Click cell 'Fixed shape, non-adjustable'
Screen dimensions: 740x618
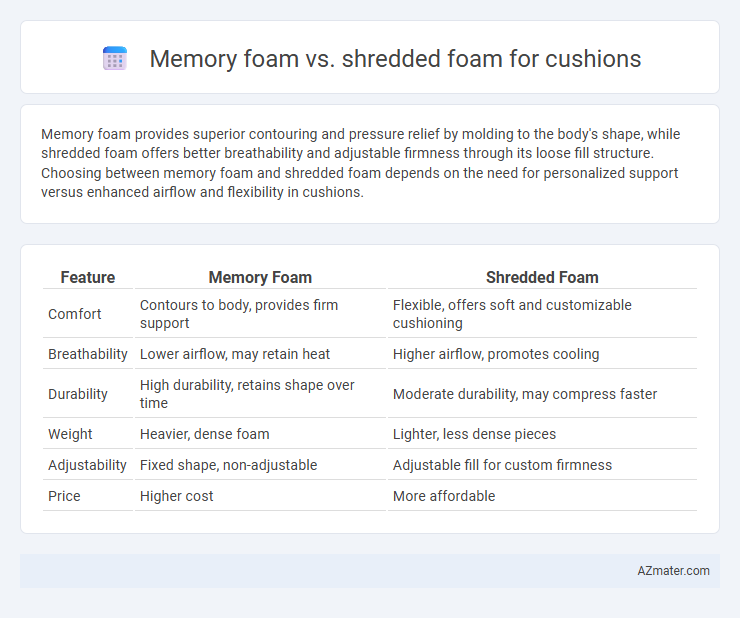260,465
